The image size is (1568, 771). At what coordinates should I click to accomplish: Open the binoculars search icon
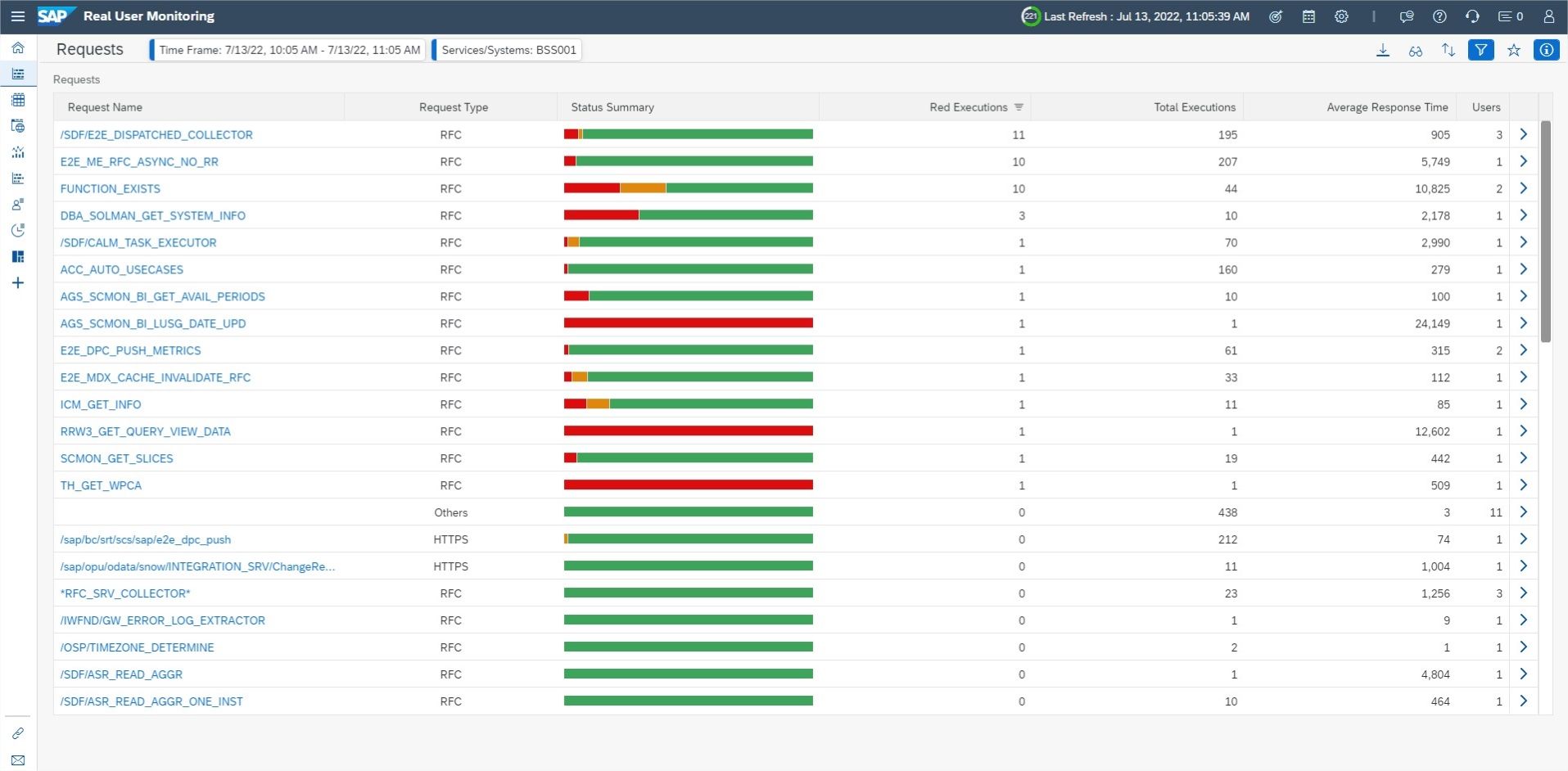point(1416,50)
